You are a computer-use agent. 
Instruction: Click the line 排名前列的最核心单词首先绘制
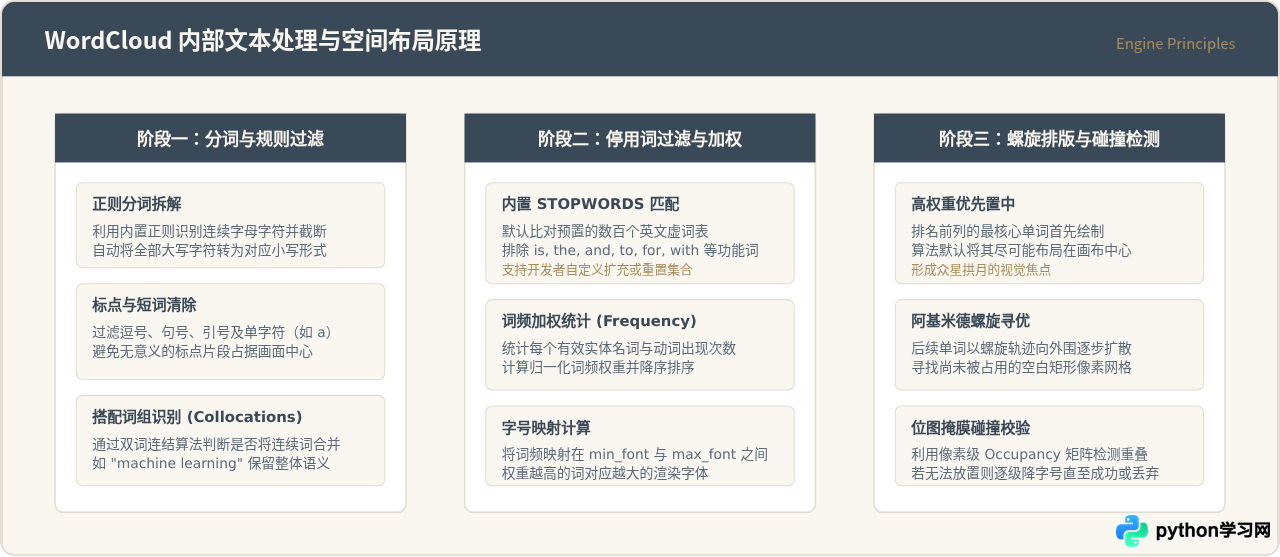[x=1007, y=231]
